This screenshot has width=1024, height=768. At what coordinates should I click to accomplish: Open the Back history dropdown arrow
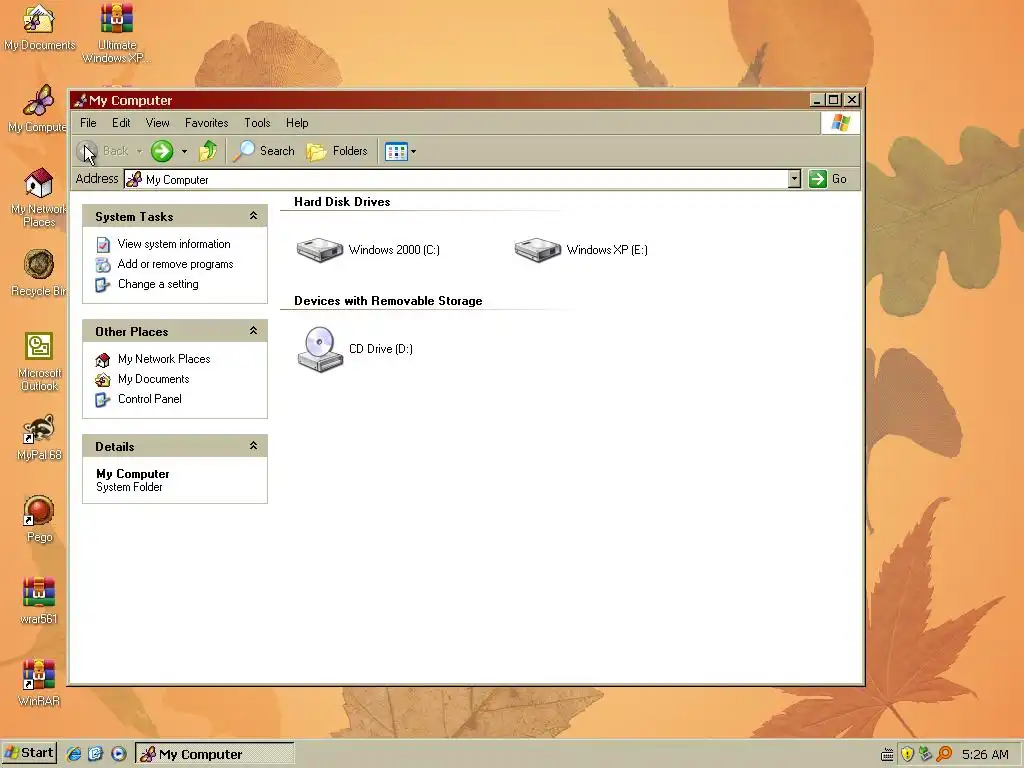point(139,152)
